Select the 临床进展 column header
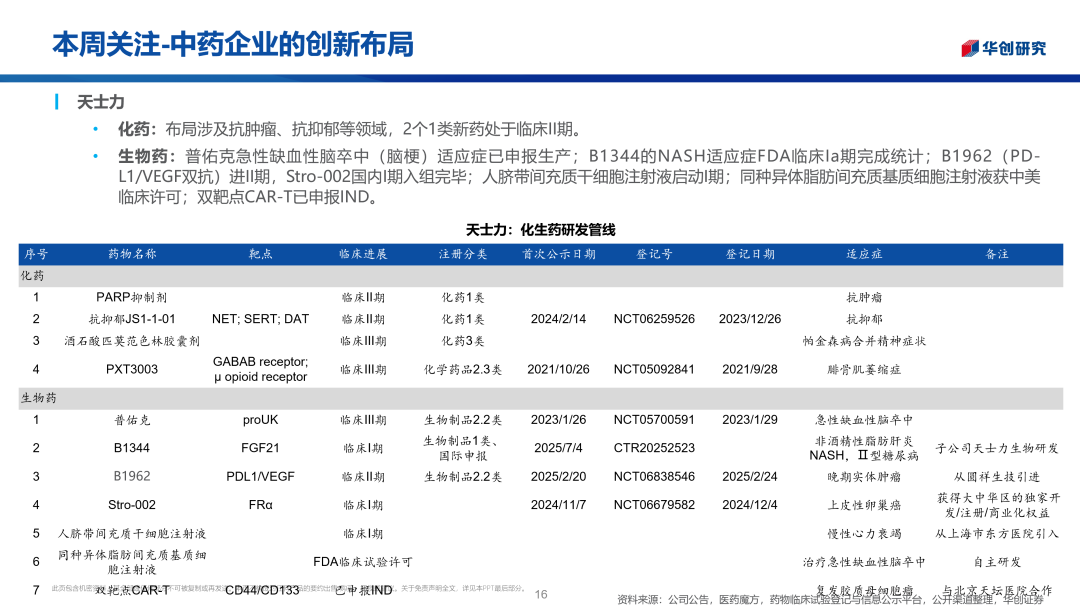This screenshot has height=605, width=1080. [363, 254]
